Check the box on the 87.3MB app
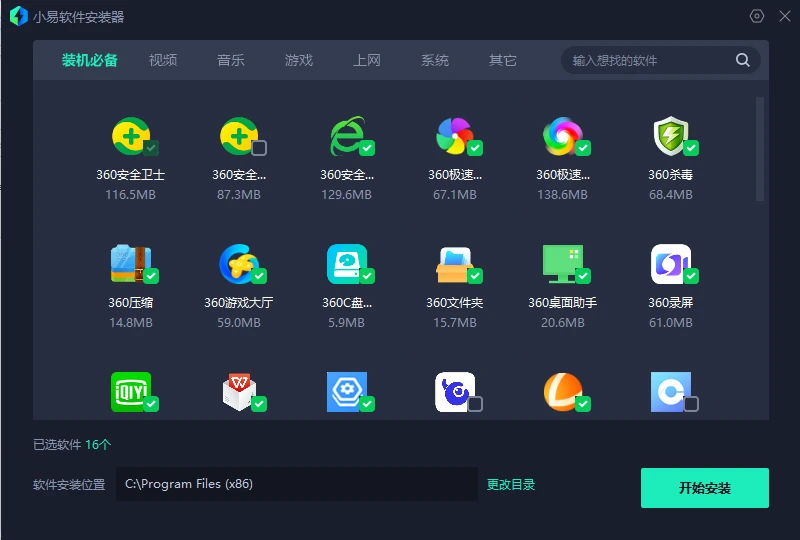The image size is (800, 540). (259, 149)
